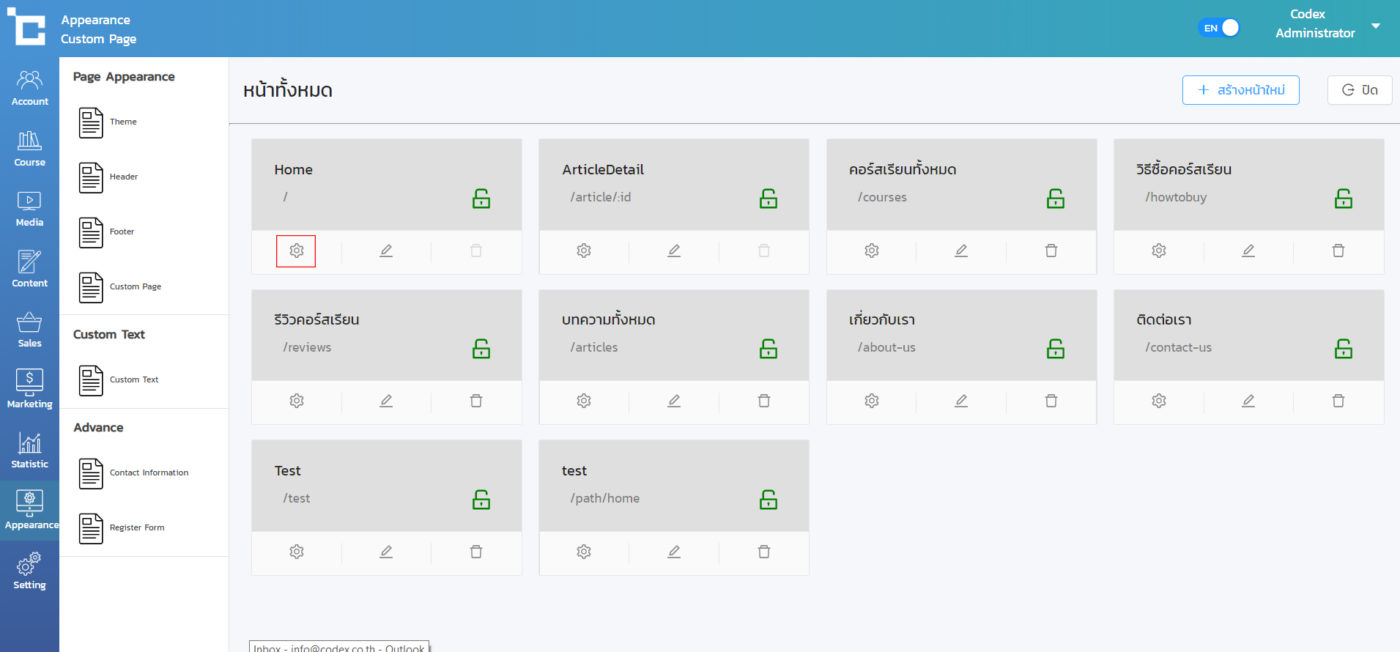Delete the /path/home test page
1400x652 pixels.
point(764,552)
